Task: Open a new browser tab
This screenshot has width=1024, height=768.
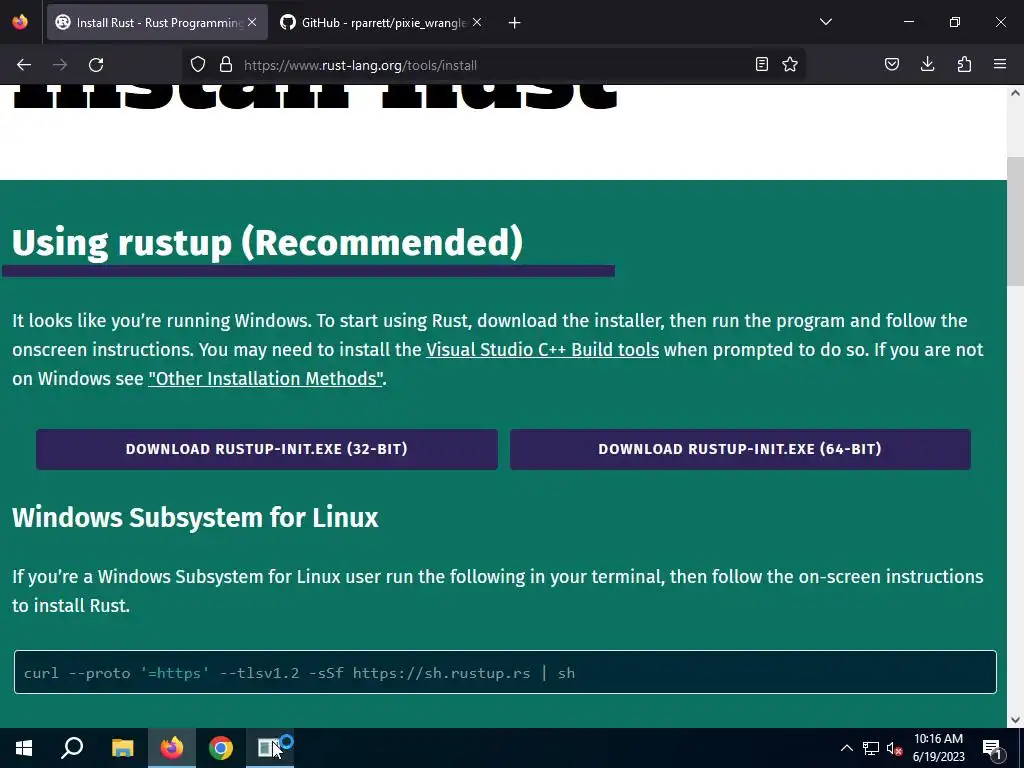Action: click(515, 23)
